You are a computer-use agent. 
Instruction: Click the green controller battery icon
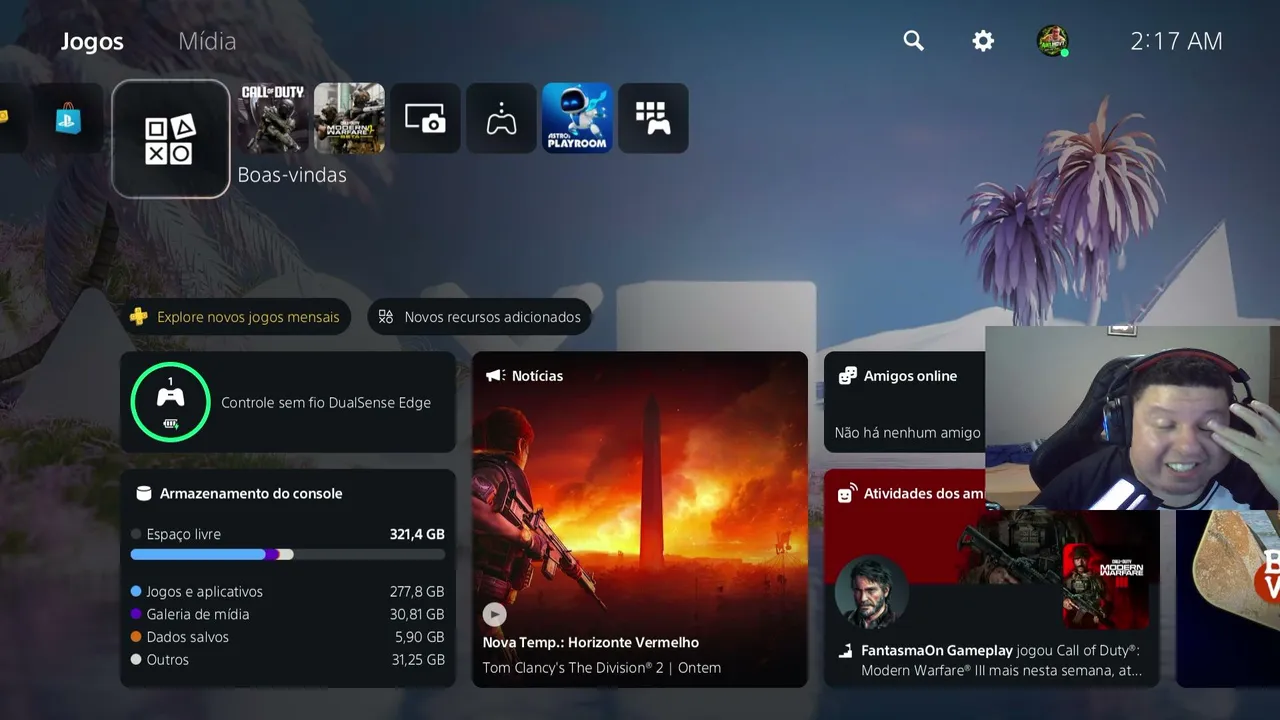click(x=170, y=402)
